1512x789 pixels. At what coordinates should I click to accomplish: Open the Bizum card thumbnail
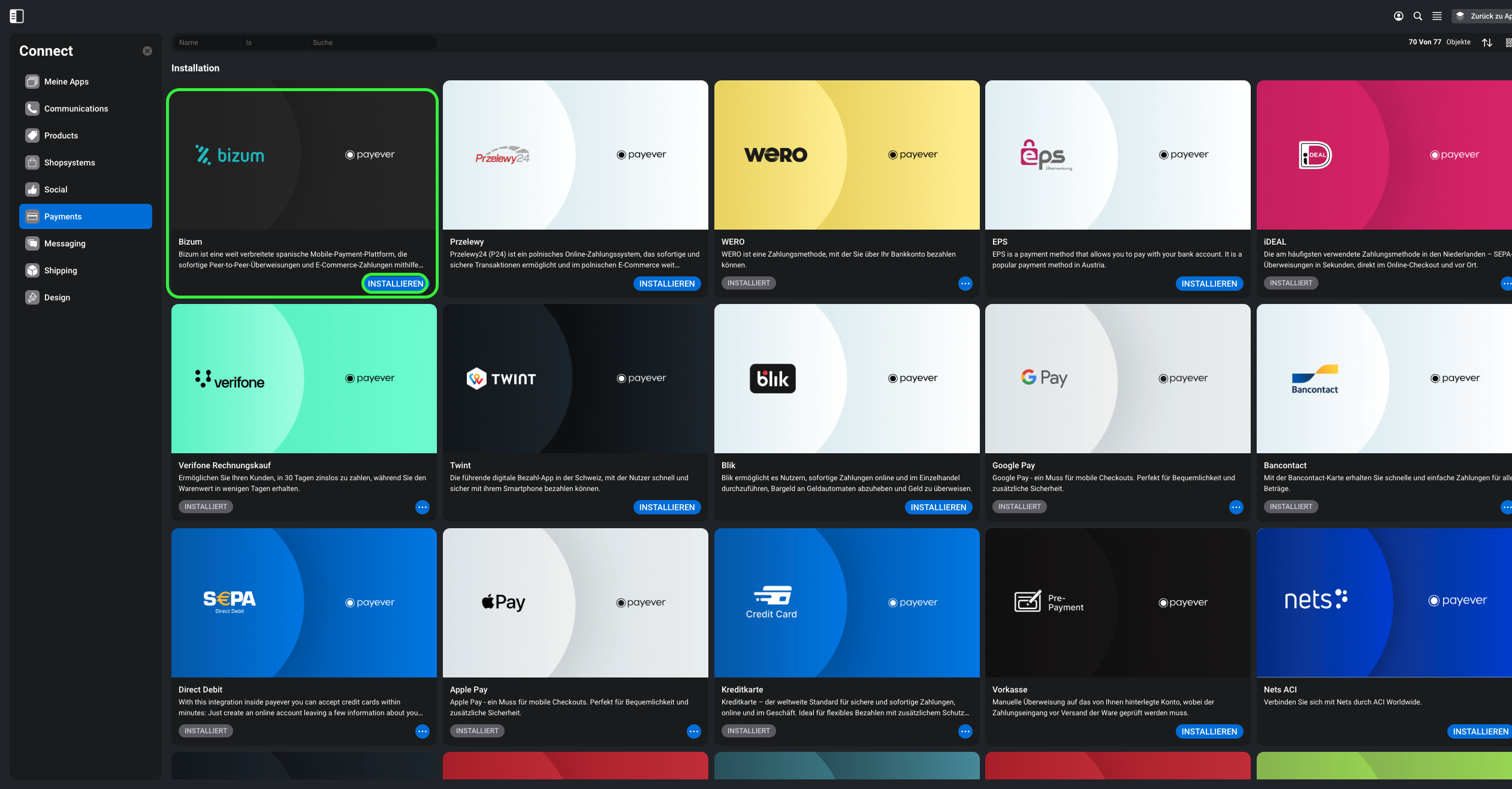point(304,155)
